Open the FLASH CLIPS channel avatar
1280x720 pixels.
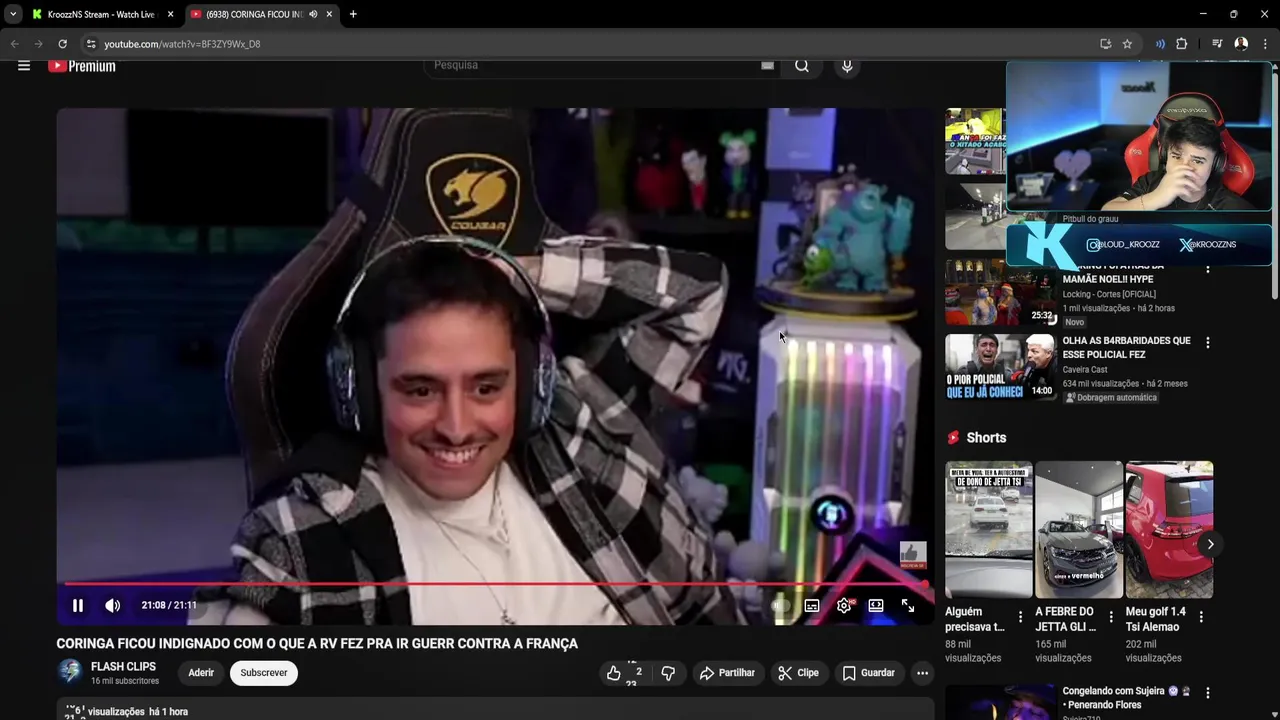pyautogui.click(x=70, y=672)
